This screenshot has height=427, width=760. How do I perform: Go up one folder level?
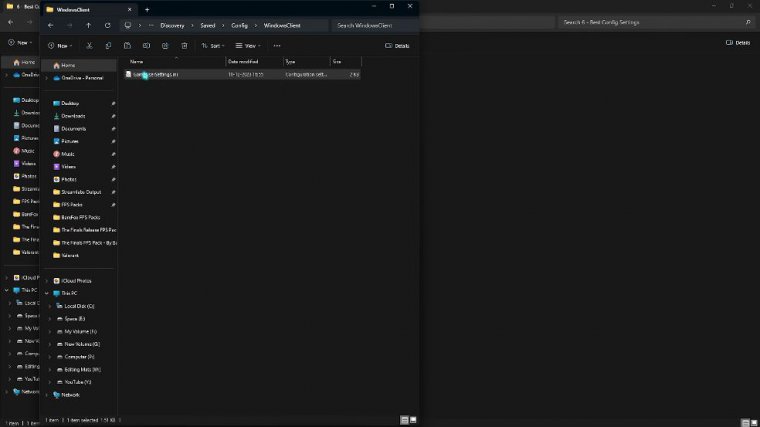point(88,25)
